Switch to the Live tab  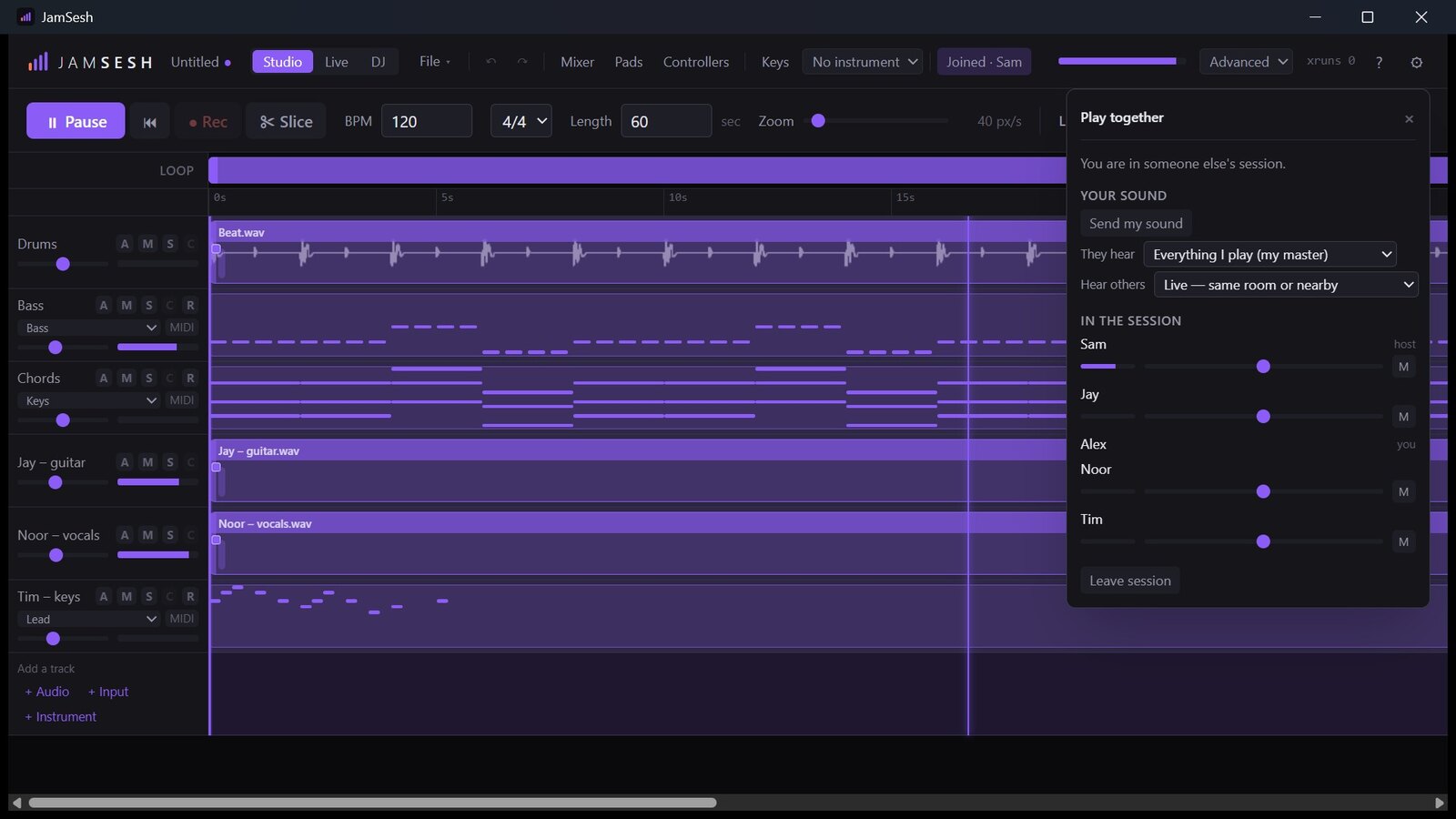(337, 62)
